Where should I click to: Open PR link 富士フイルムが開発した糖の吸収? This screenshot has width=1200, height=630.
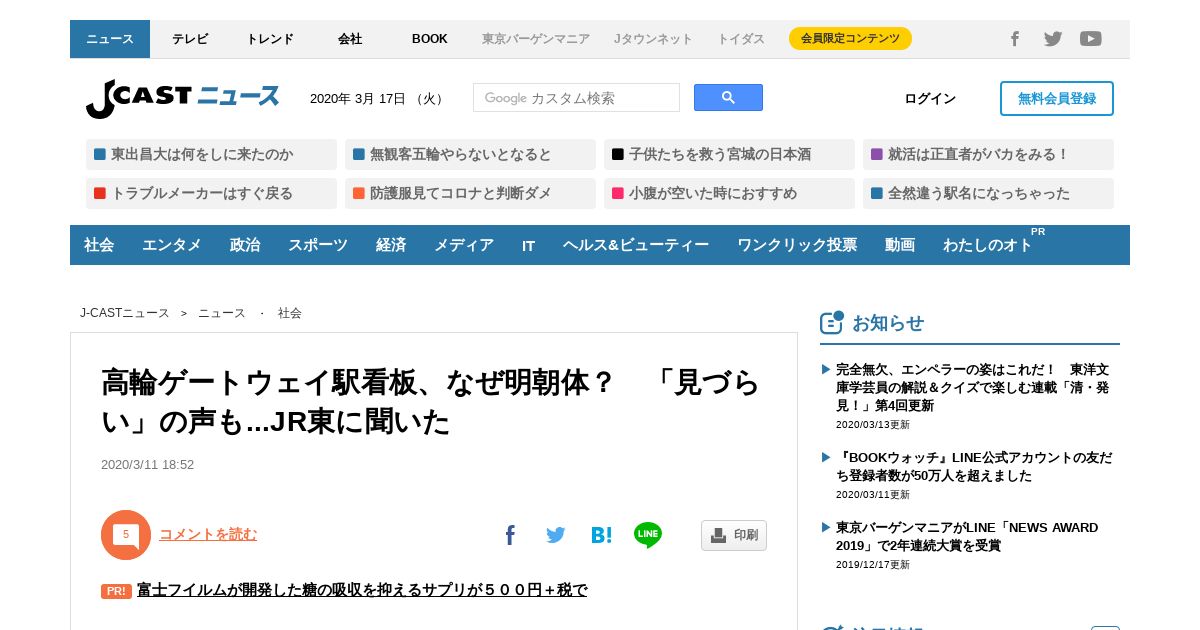pyautogui.click(x=362, y=590)
